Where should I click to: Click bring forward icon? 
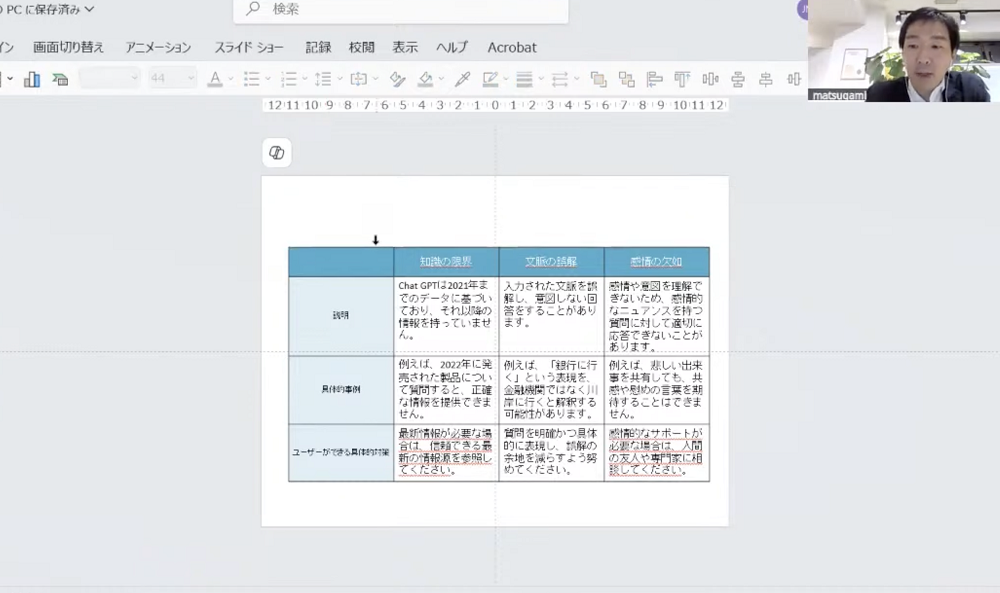pyautogui.click(x=598, y=79)
